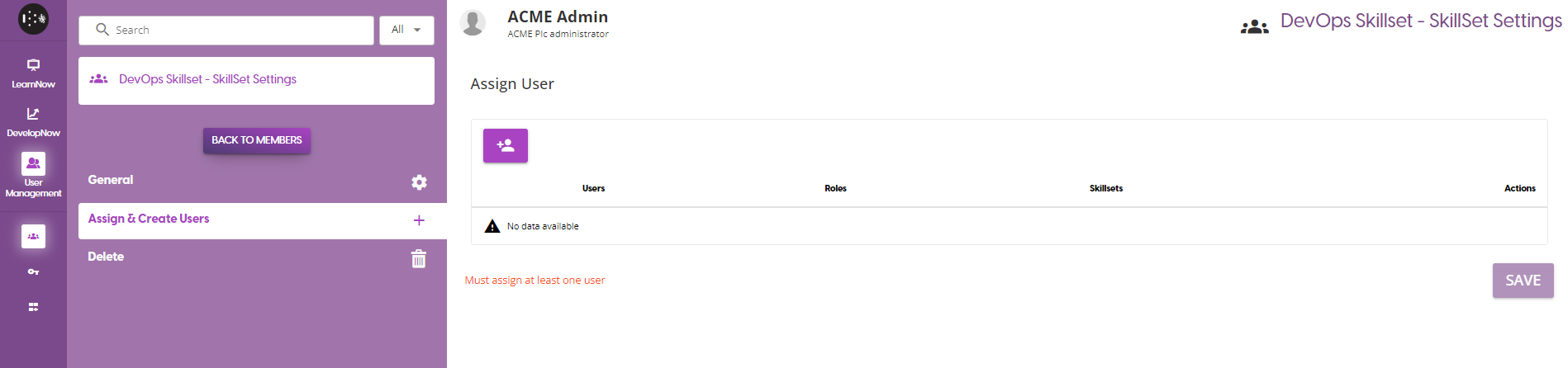Viewport: 1568px width, 368px height.
Task: Open the All filter dropdown
Action: point(406,30)
